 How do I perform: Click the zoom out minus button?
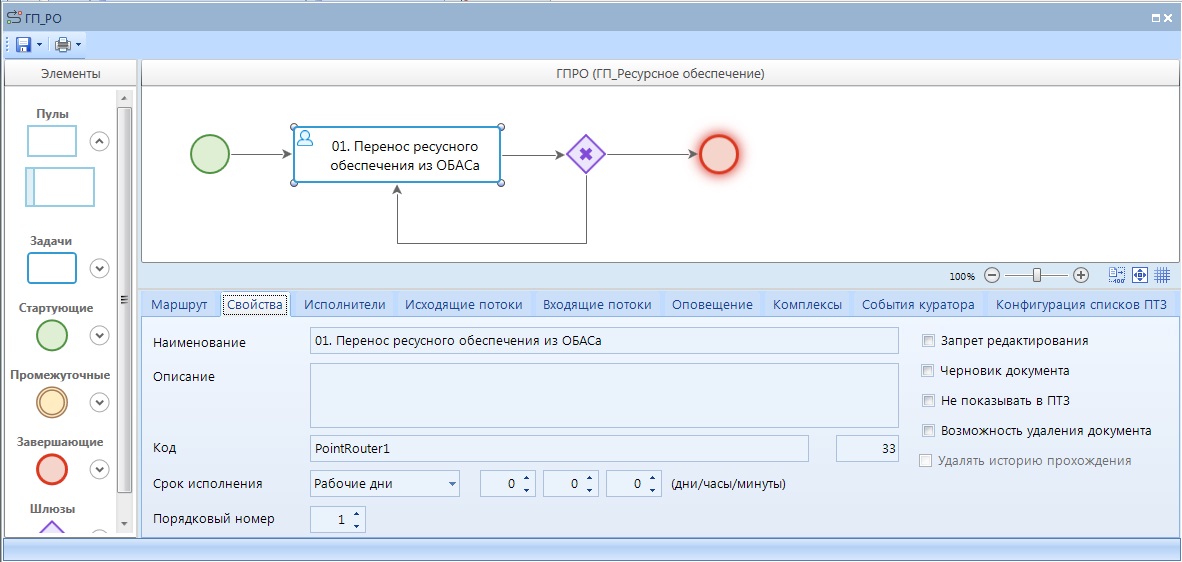(992, 275)
